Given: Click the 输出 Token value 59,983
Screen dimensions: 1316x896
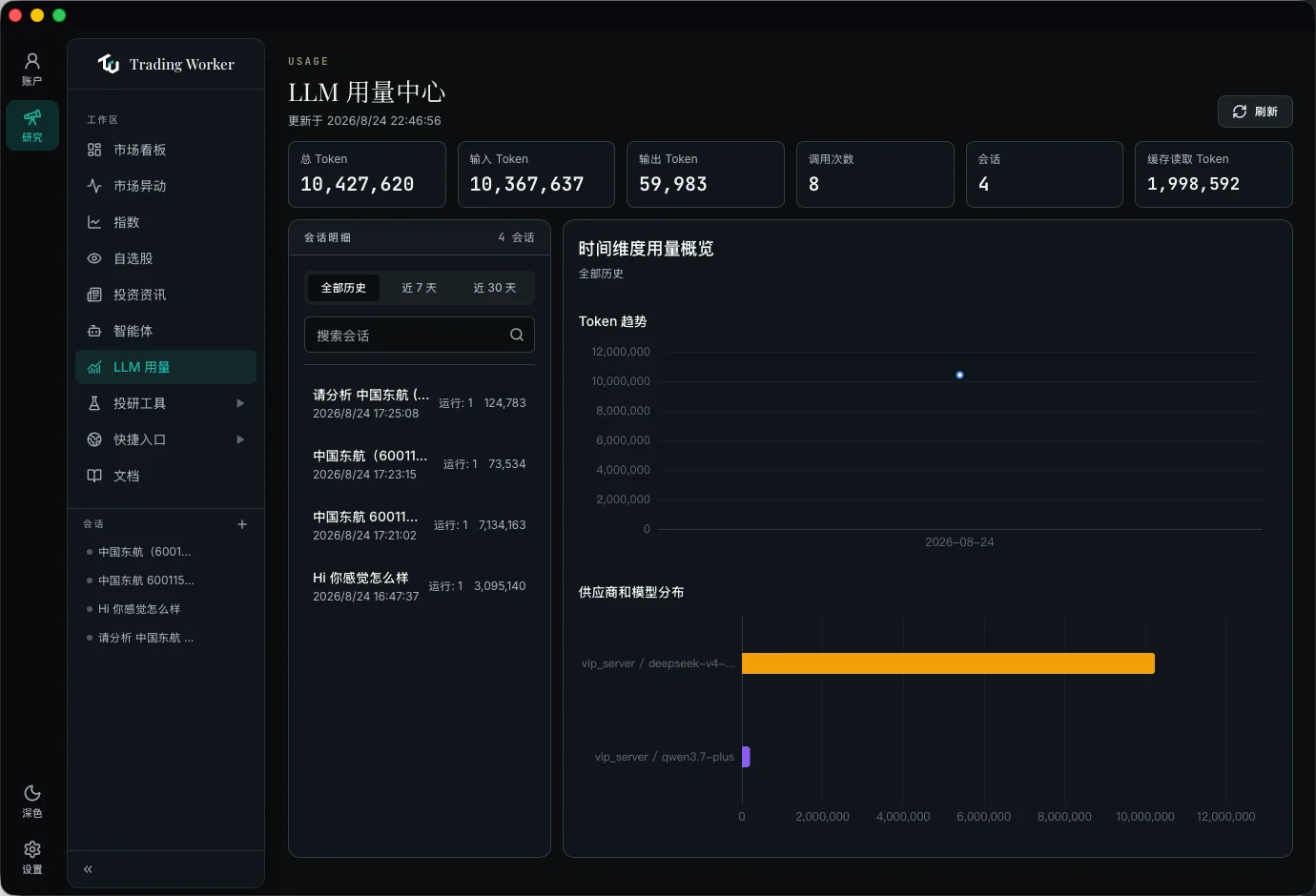Looking at the screenshot, I should 673,184.
